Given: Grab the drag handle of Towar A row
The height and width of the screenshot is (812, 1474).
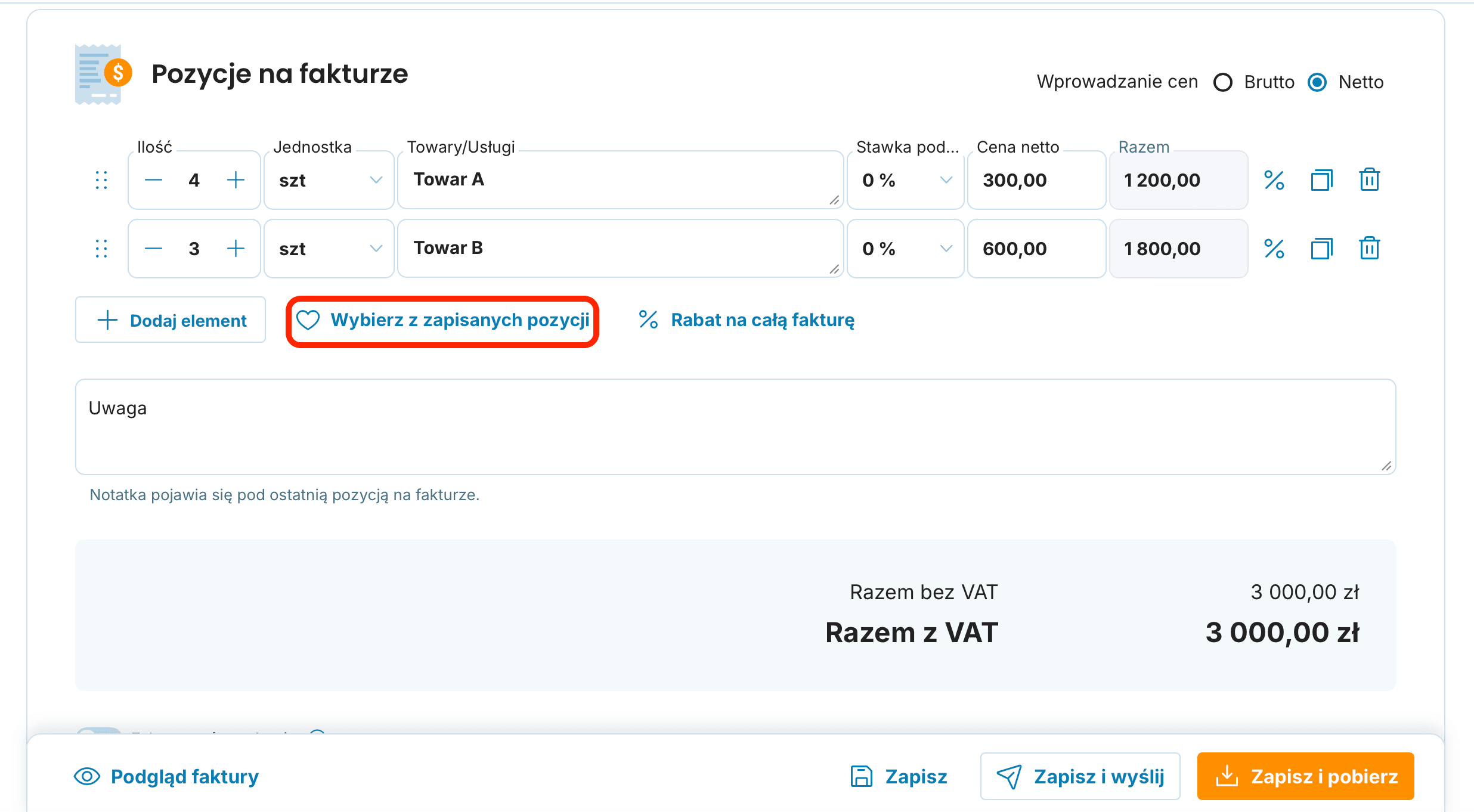Looking at the screenshot, I should point(101,180).
